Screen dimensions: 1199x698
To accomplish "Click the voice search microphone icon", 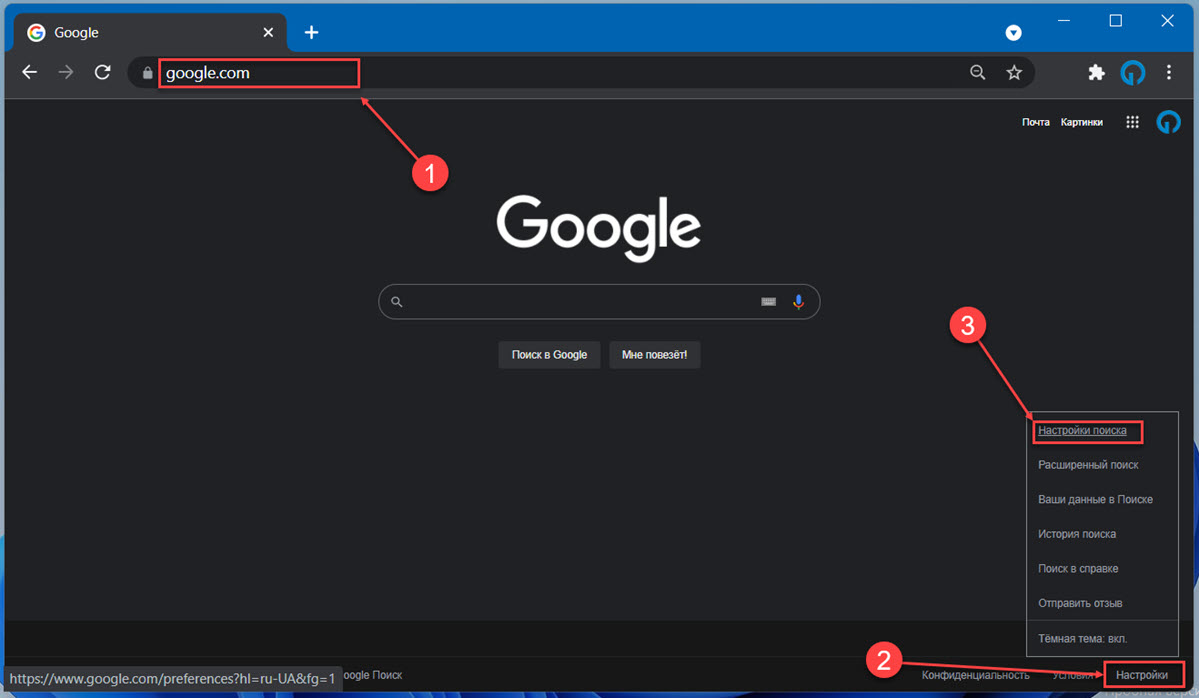I will coord(798,302).
